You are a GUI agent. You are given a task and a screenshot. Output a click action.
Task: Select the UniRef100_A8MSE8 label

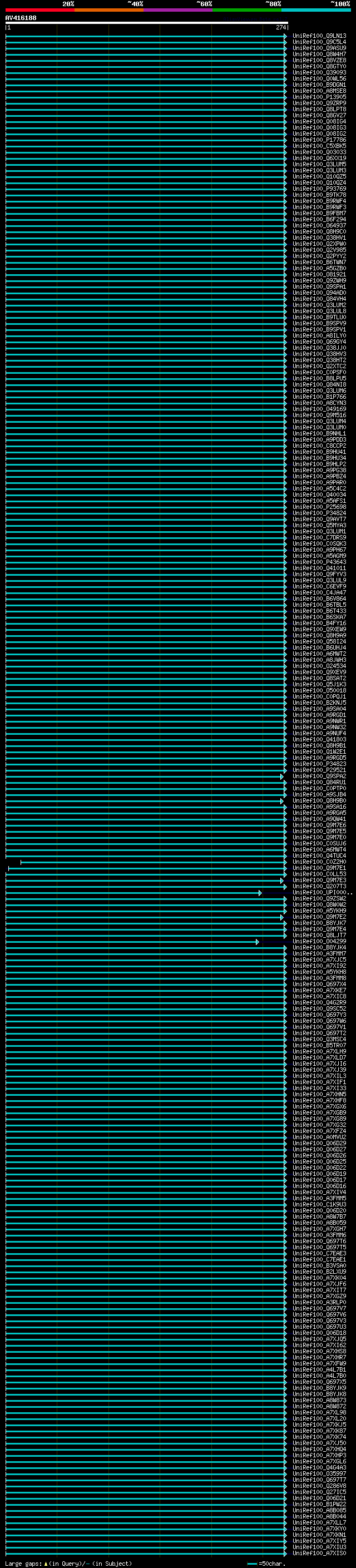pos(319,91)
